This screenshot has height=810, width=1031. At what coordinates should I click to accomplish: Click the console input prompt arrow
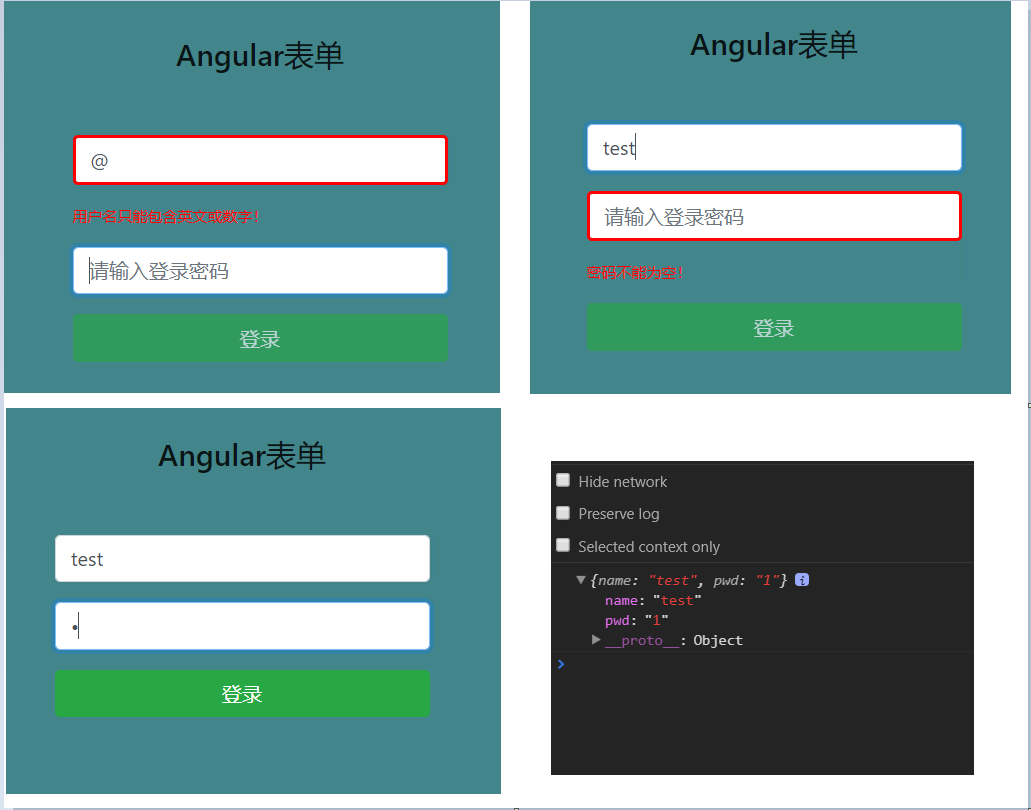pyautogui.click(x=561, y=664)
